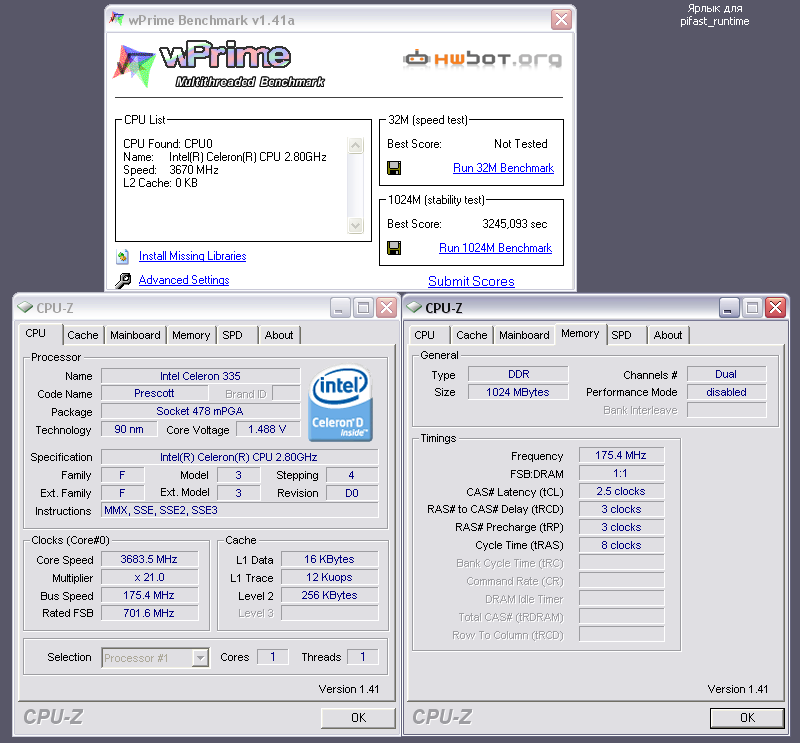Screen dimensions: 800x743
Task: Click the wPrime logo graphic
Action: coord(220,64)
